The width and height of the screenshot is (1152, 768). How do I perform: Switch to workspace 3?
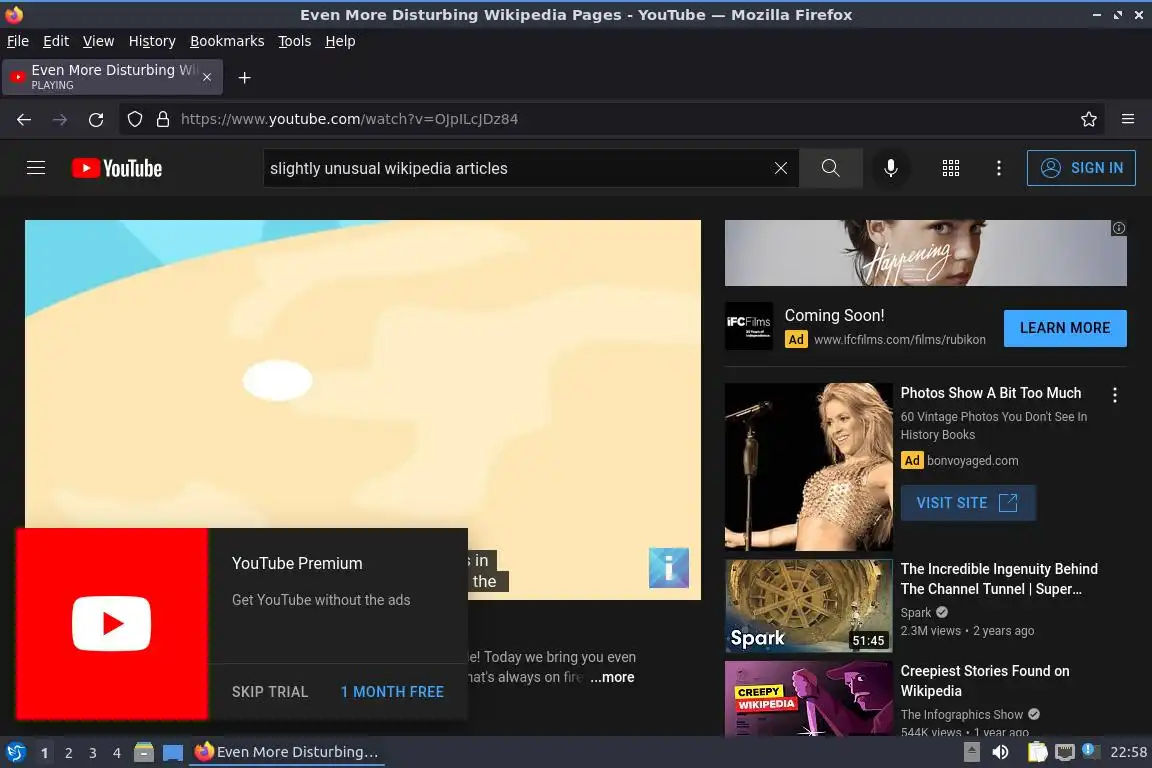(x=93, y=753)
